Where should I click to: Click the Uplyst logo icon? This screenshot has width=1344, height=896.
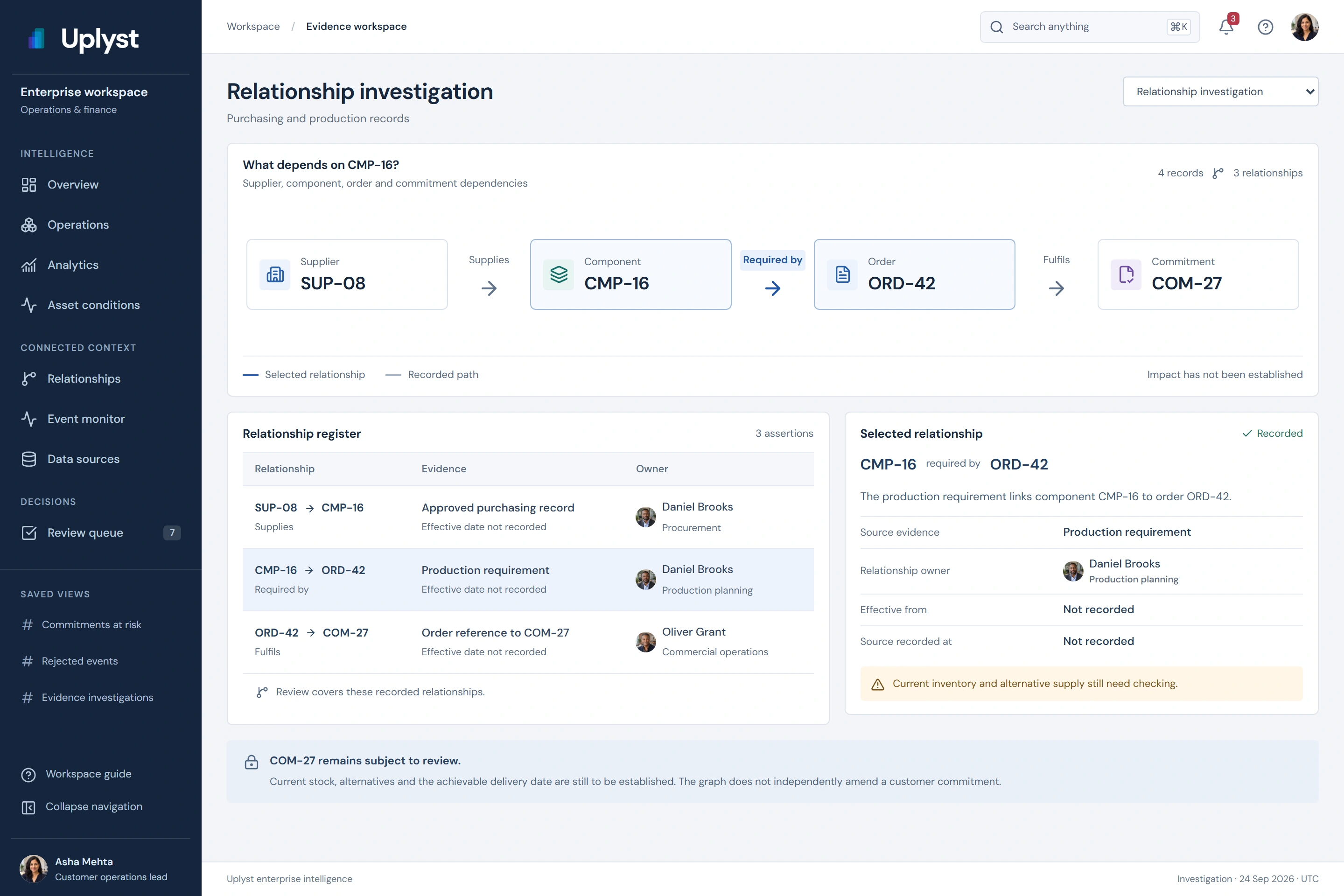37,38
